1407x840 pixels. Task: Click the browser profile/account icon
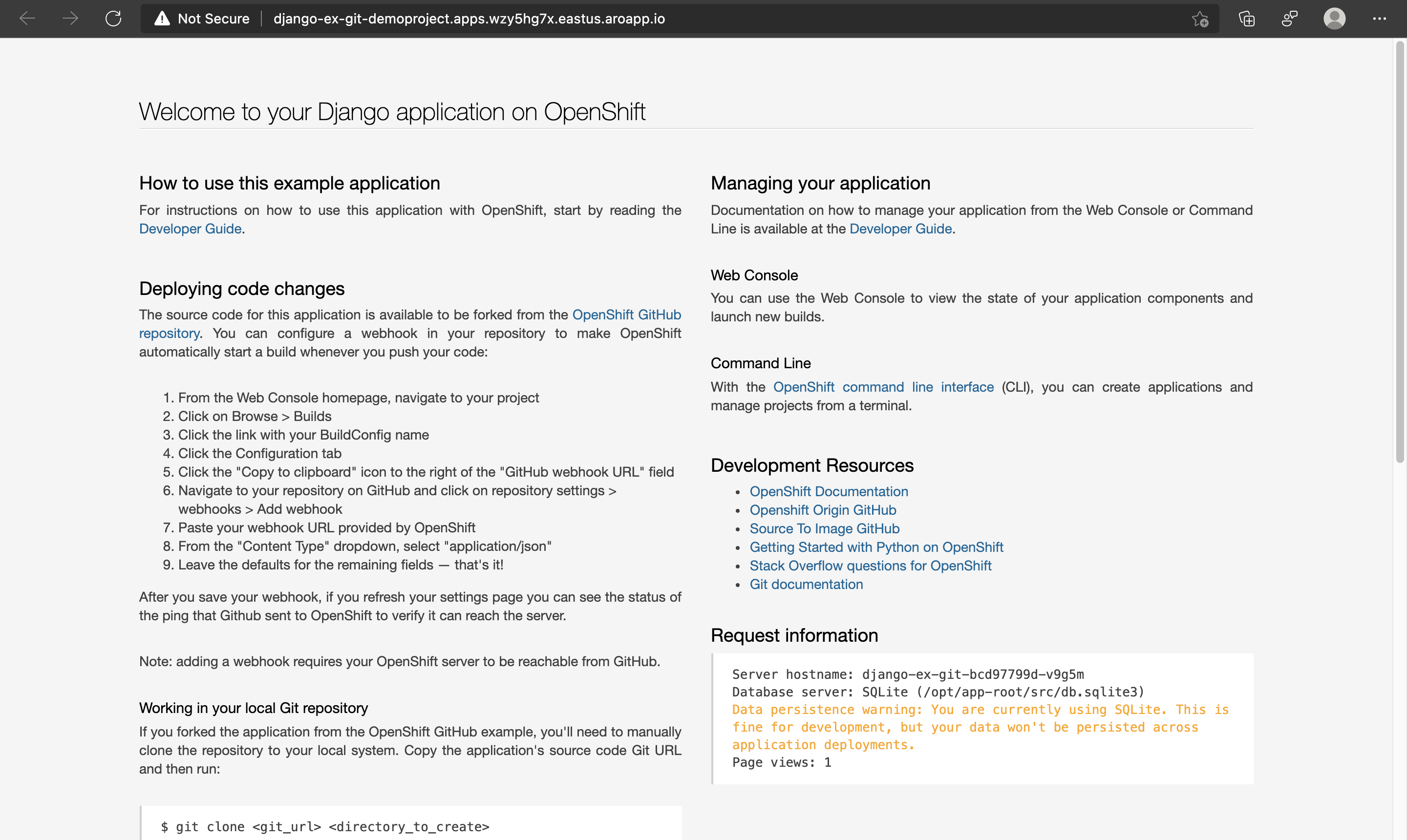tap(1334, 19)
